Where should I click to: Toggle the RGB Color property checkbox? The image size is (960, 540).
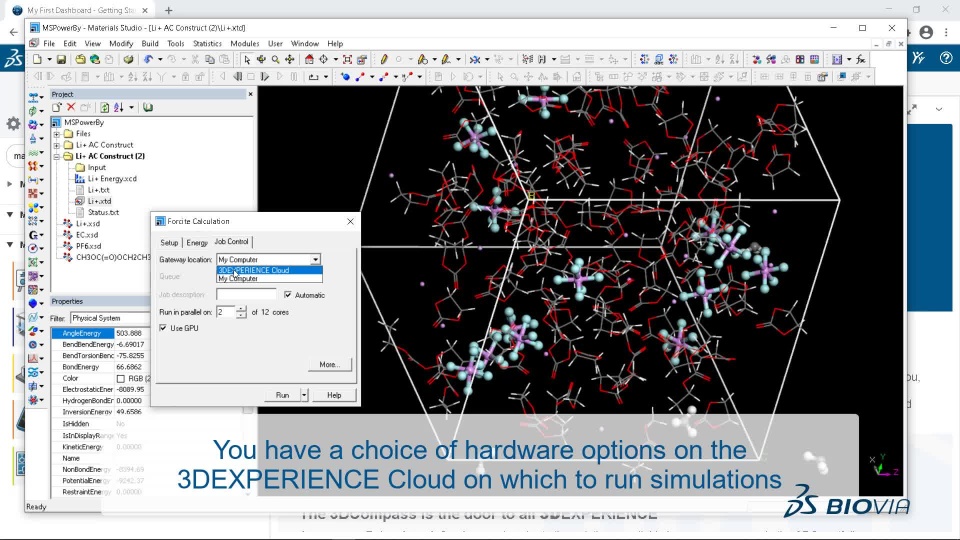tap(121, 378)
